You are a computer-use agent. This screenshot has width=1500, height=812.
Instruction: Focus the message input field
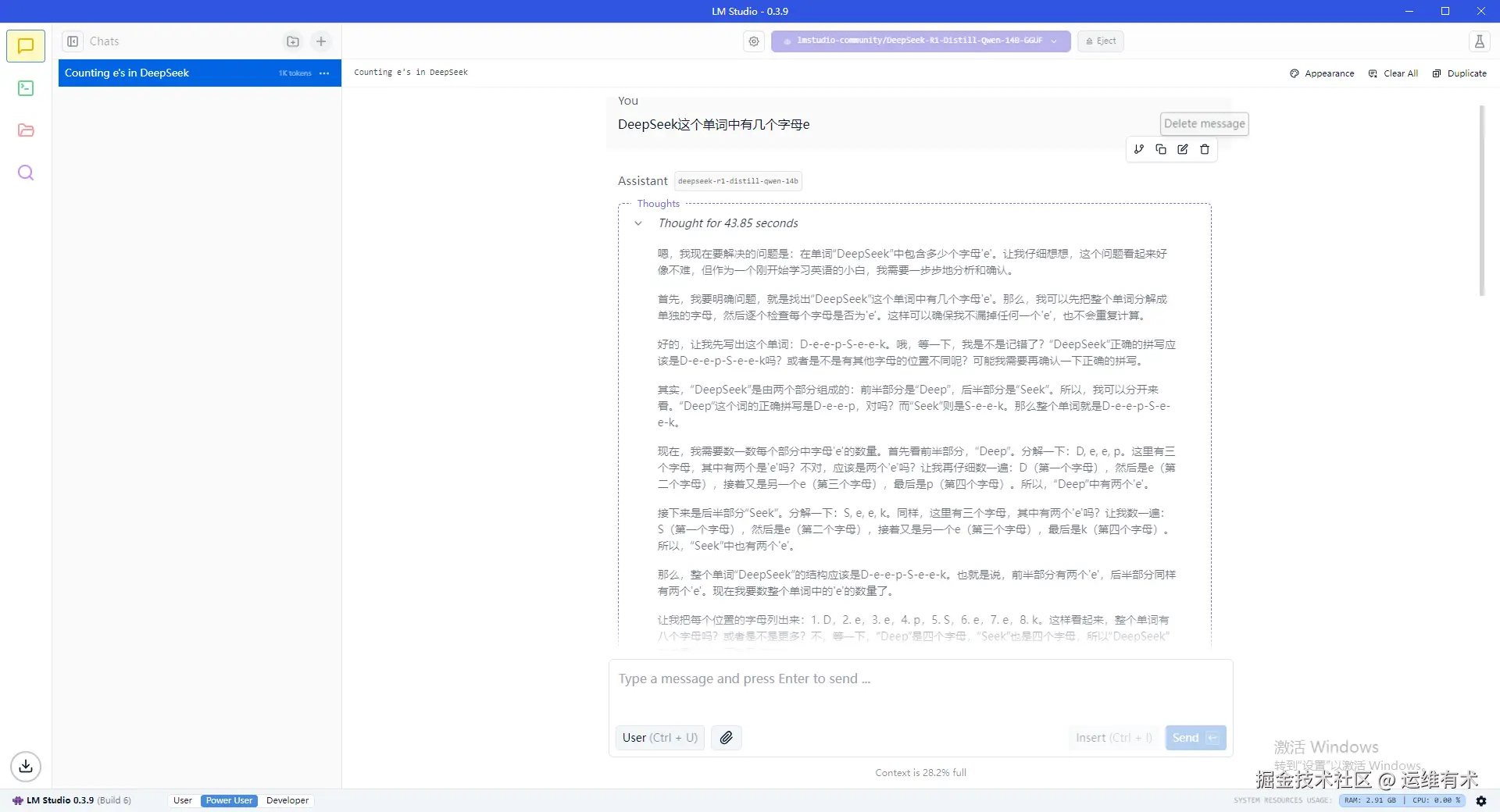coord(920,690)
